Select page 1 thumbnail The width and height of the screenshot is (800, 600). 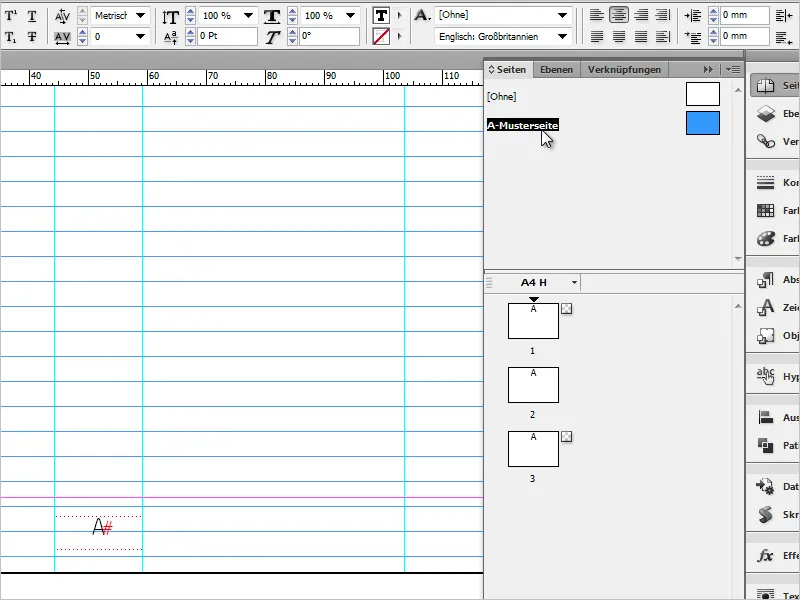[533, 321]
